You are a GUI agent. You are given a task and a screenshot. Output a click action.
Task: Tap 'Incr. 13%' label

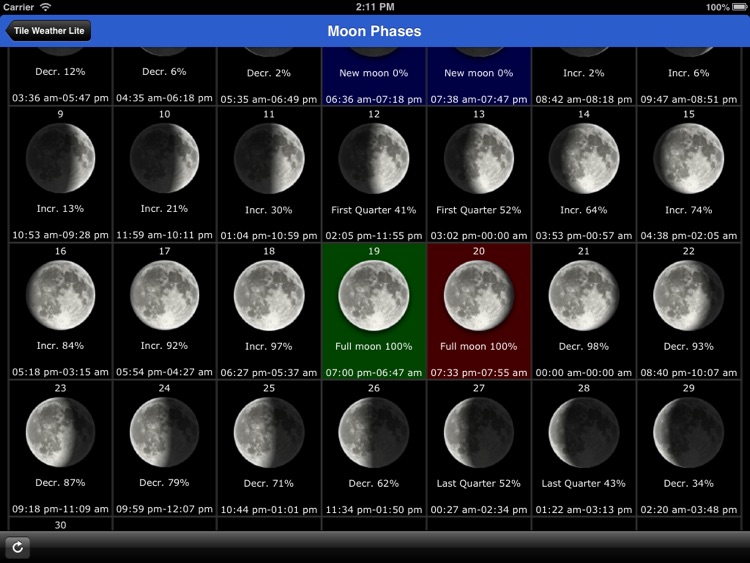60,209
